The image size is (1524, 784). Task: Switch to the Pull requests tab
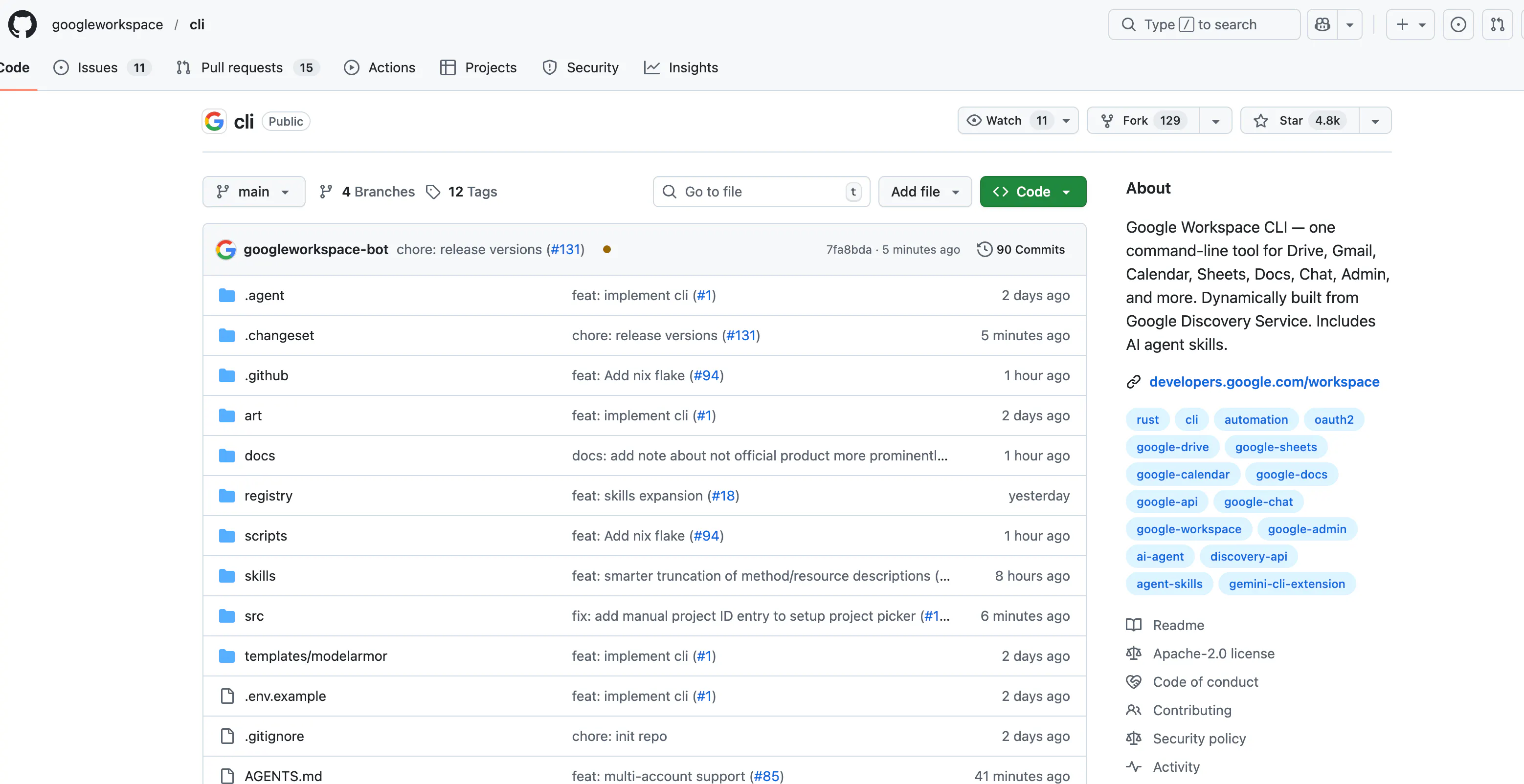coord(247,67)
